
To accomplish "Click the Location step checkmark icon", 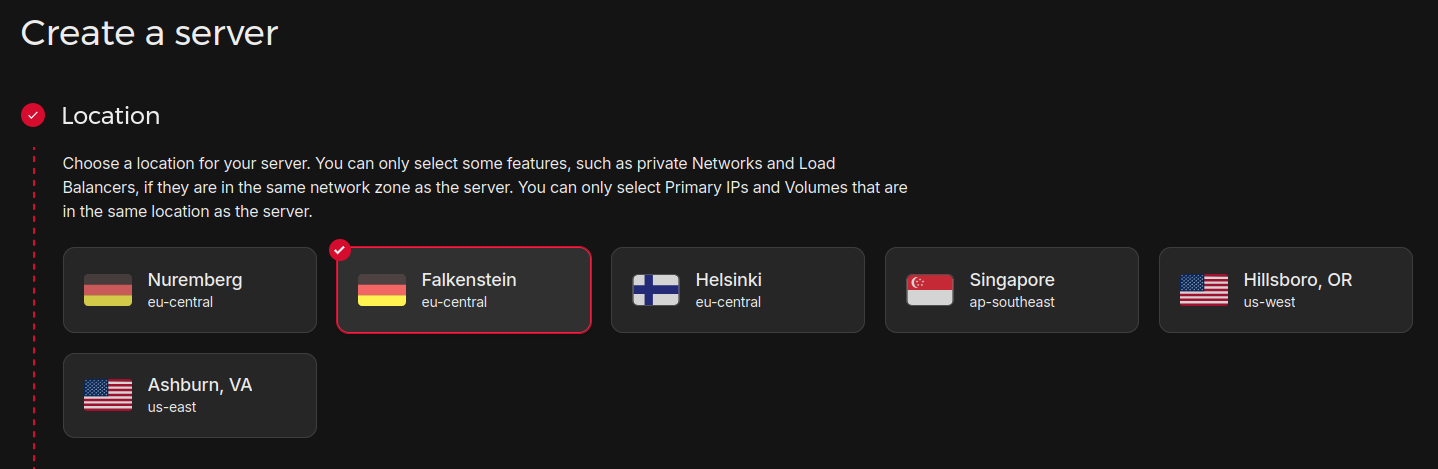I will [x=33, y=116].
